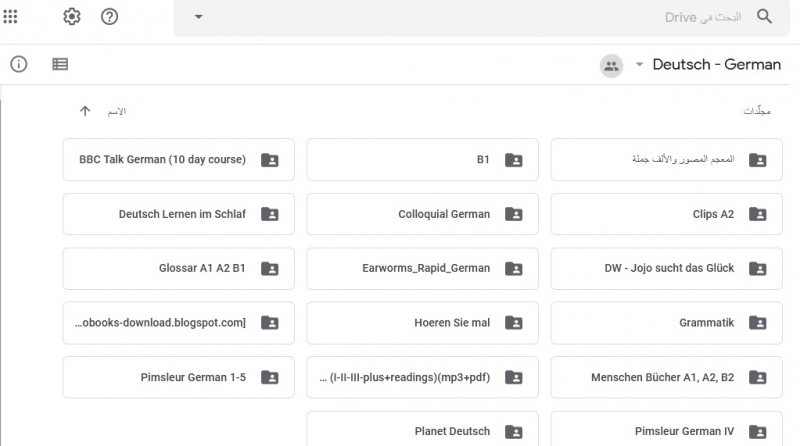Select BBC Talk German (10 day course) folder
The height and width of the screenshot is (446, 800).
[179, 160]
